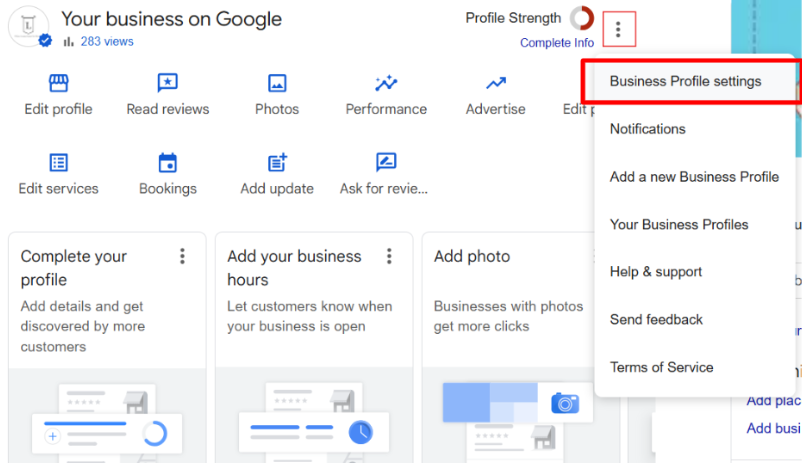Select Notifications from the menu
The image size is (802, 463).
pyautogui.click(x=648, y=129)
